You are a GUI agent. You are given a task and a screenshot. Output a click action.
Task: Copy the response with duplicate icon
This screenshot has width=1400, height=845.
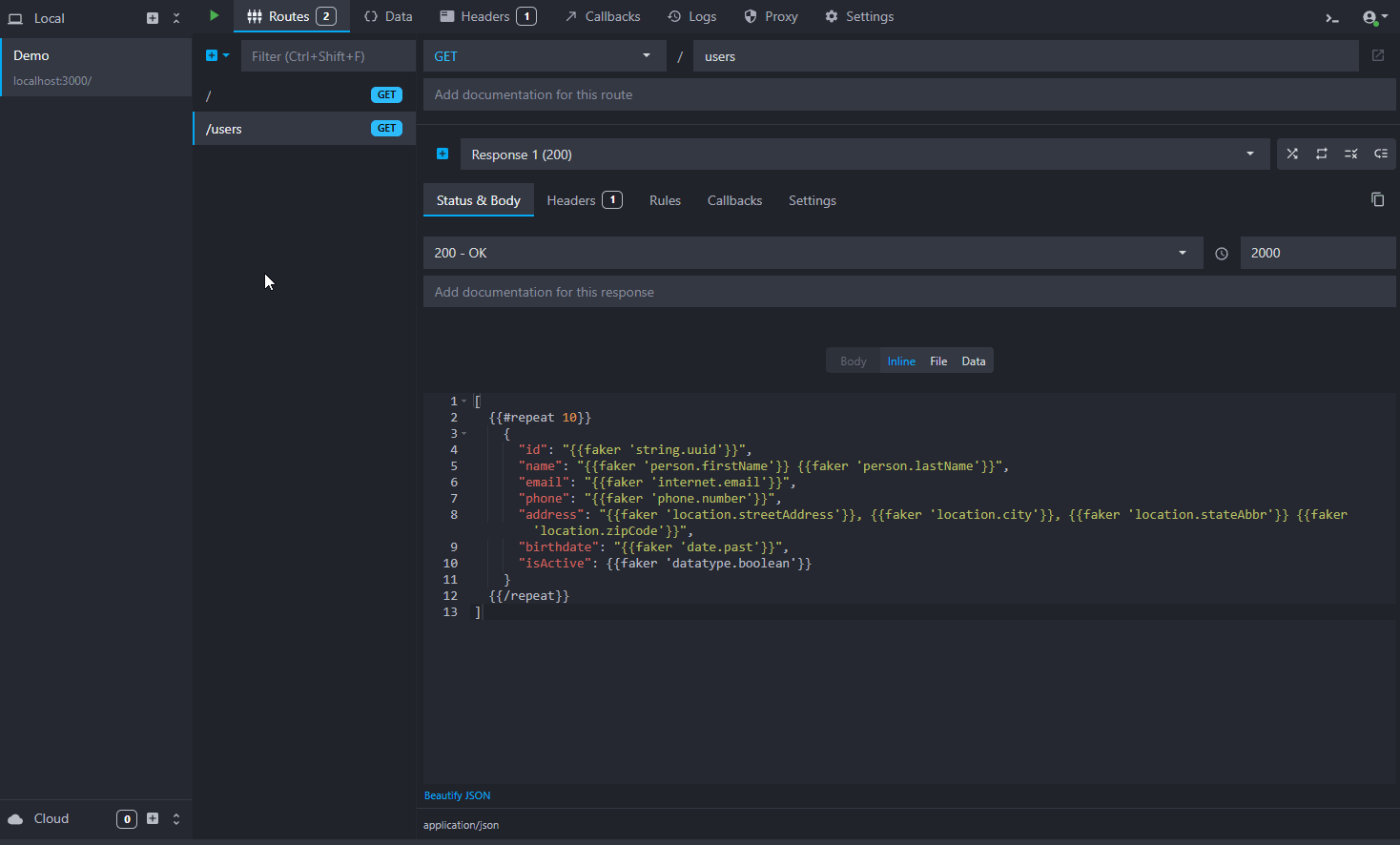[1377, 199]
